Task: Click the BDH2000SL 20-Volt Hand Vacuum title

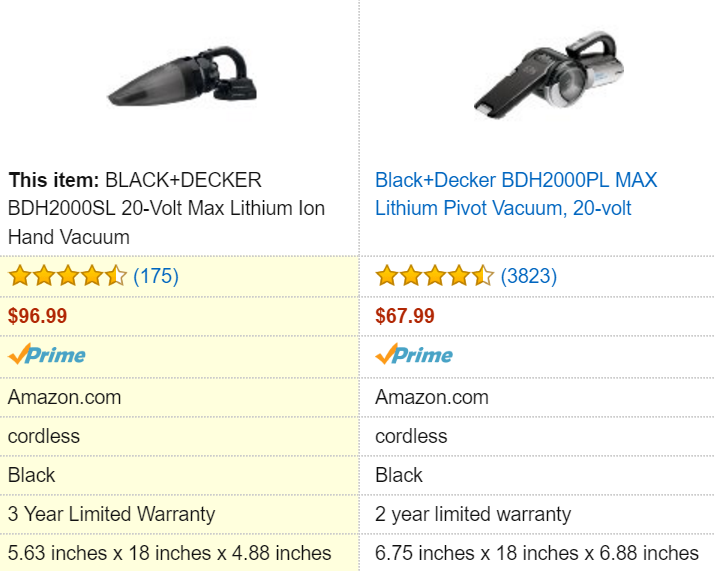Action: [166, 209]
